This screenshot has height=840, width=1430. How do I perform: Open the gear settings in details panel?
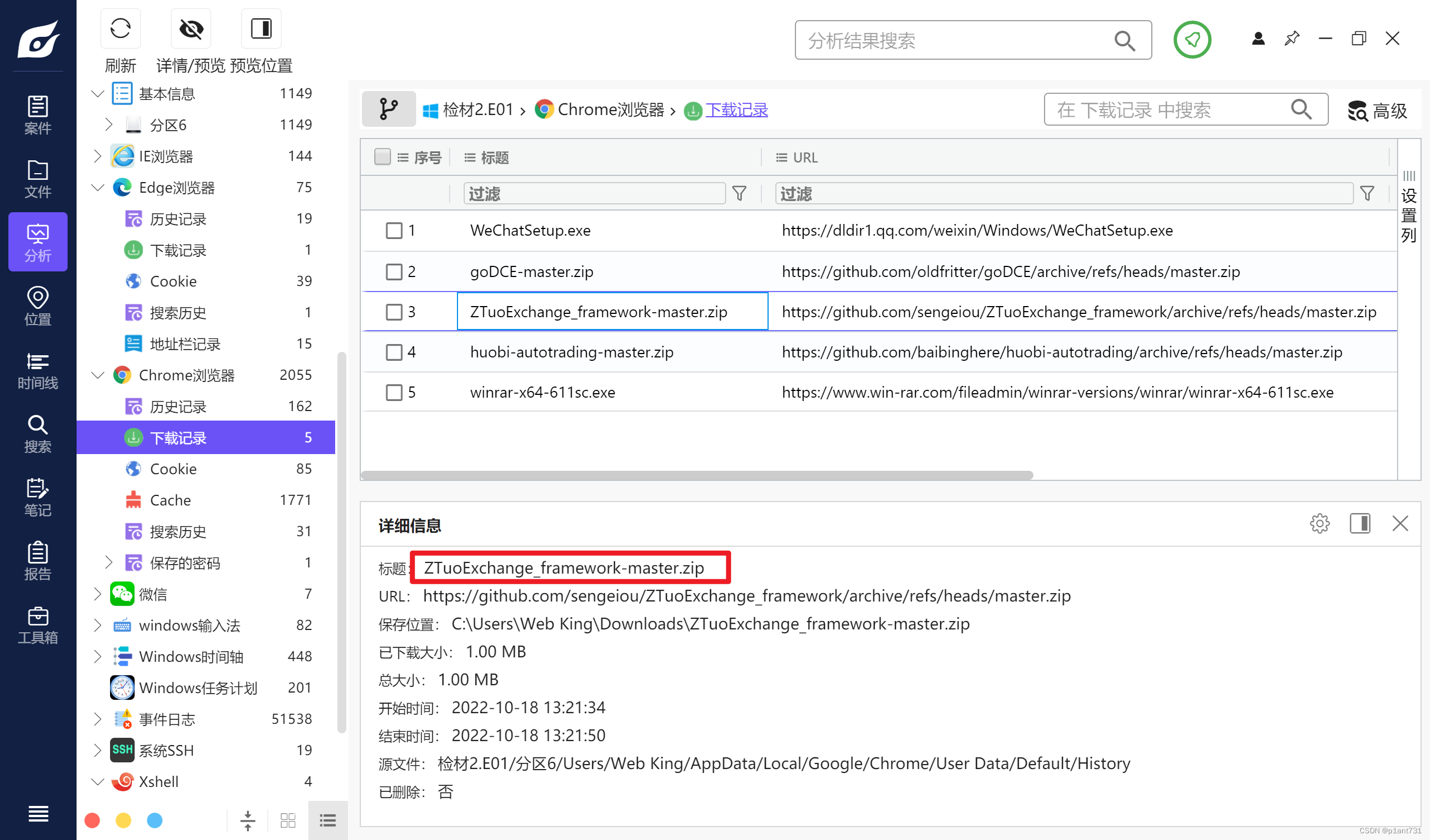pos(1319,523)
